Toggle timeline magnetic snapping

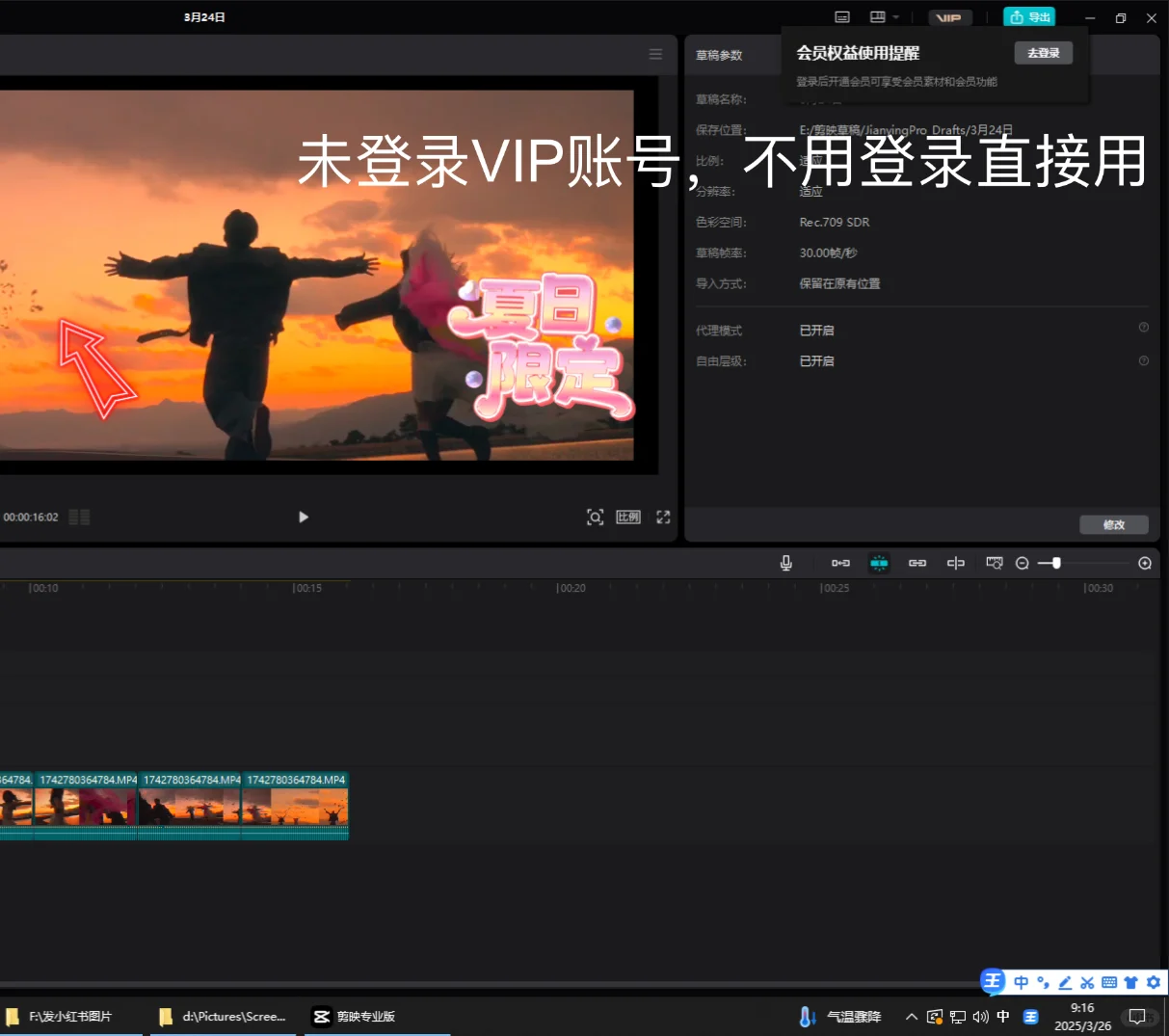(878, 563)
